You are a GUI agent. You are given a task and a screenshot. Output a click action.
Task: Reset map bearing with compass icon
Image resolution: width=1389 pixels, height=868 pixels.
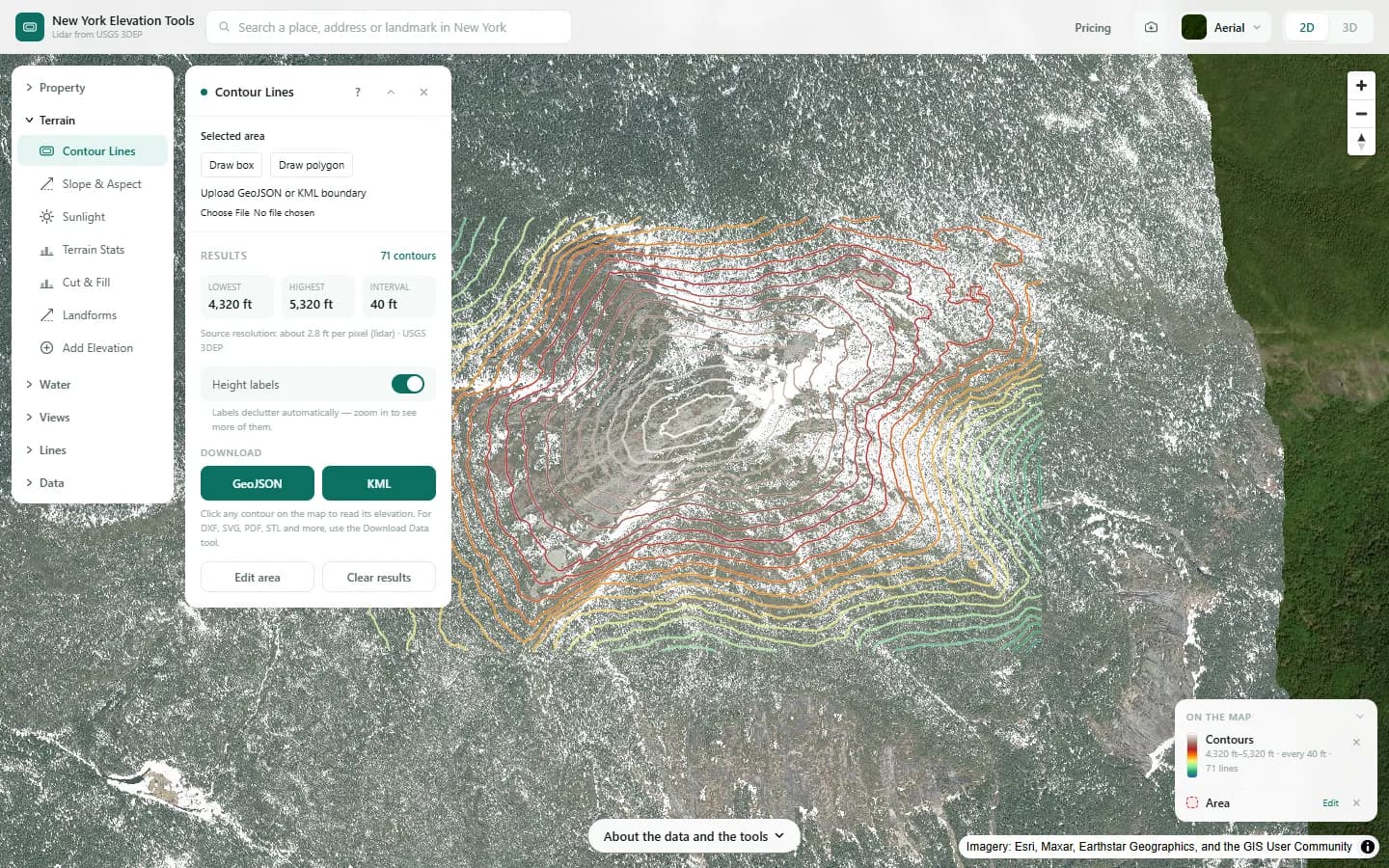click(x=1361, y=141)
